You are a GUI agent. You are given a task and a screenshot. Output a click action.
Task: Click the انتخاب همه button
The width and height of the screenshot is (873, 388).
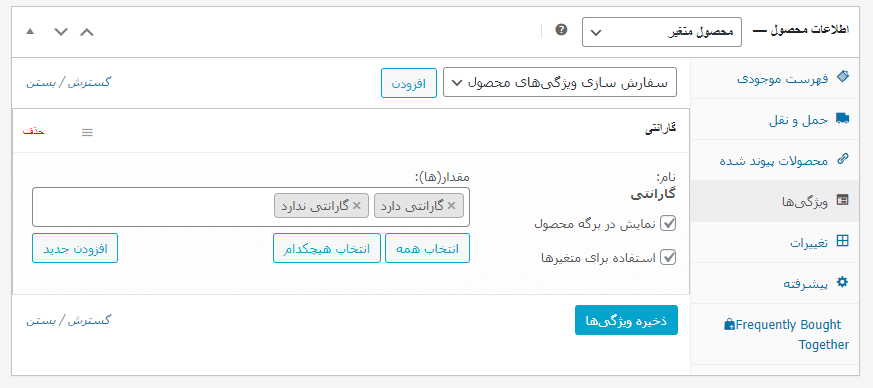click(x=428, y=248)
